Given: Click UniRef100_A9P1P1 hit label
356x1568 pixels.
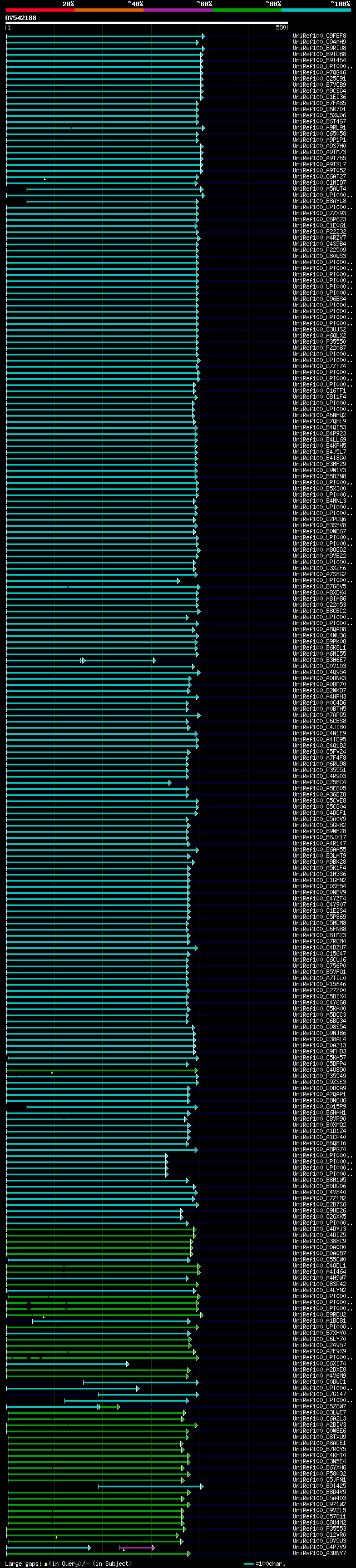Looking at the screenshot, I should 319,140.
